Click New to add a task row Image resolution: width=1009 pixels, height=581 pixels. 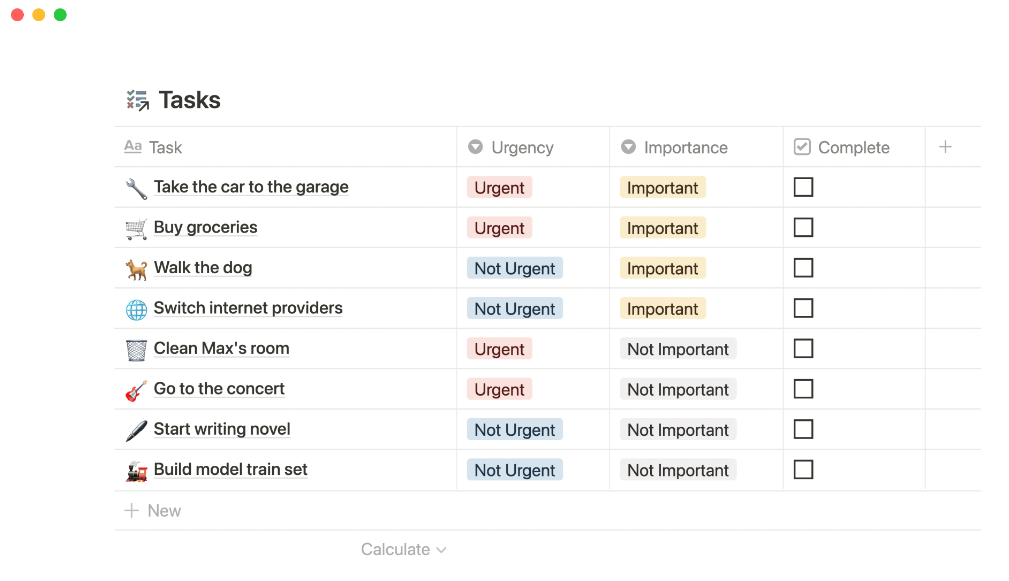[x=152, y=510]
